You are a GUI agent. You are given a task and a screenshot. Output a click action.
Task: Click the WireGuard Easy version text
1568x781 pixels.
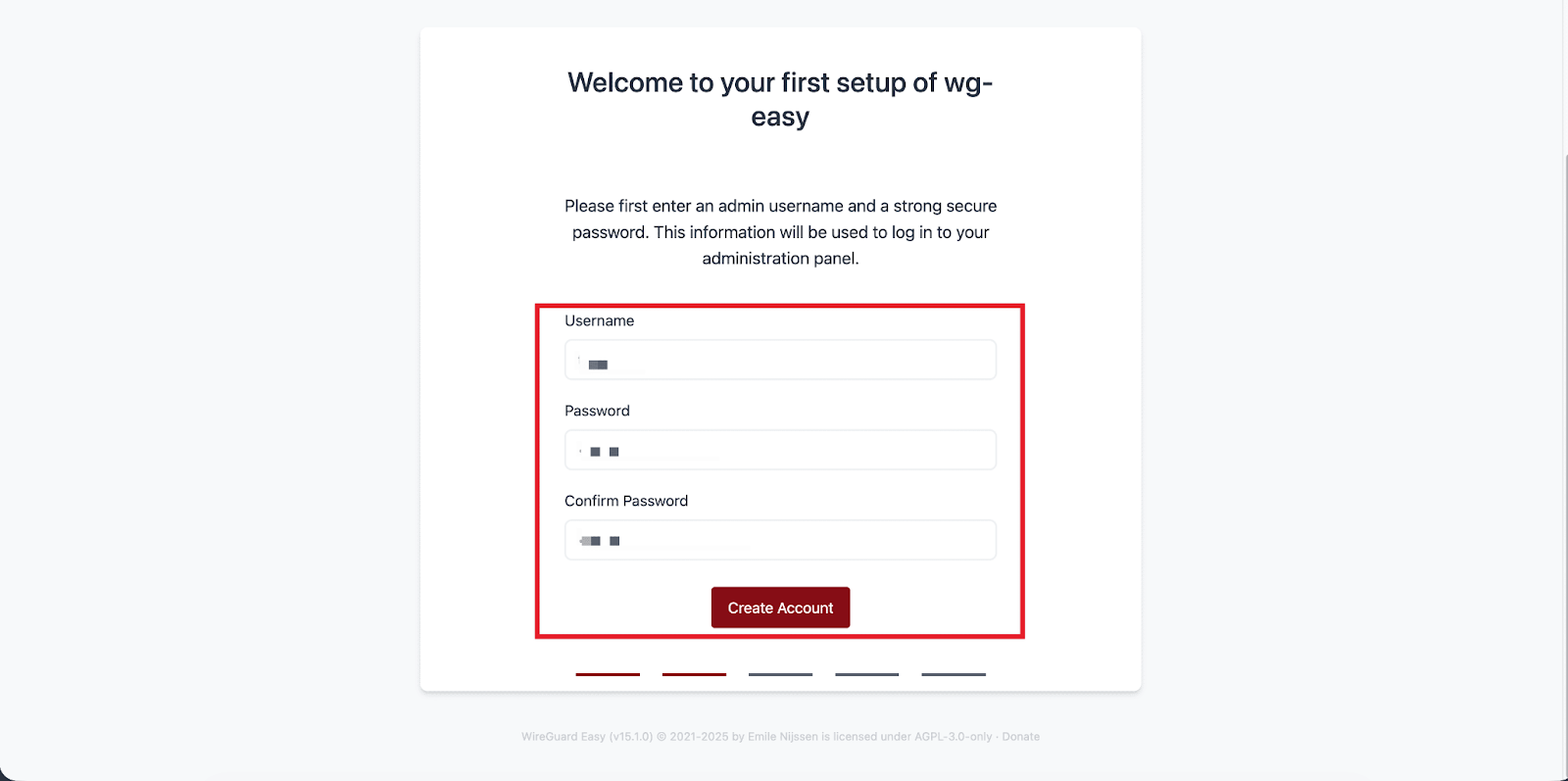584,736
